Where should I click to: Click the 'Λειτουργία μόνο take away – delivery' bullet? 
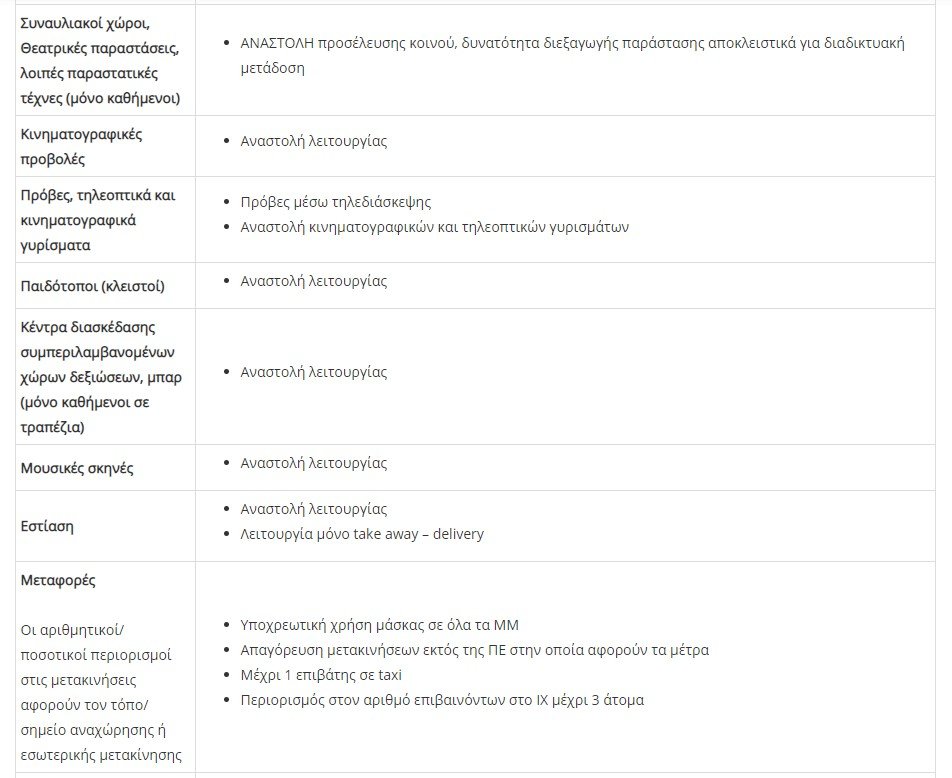click(x=361, y=534)
